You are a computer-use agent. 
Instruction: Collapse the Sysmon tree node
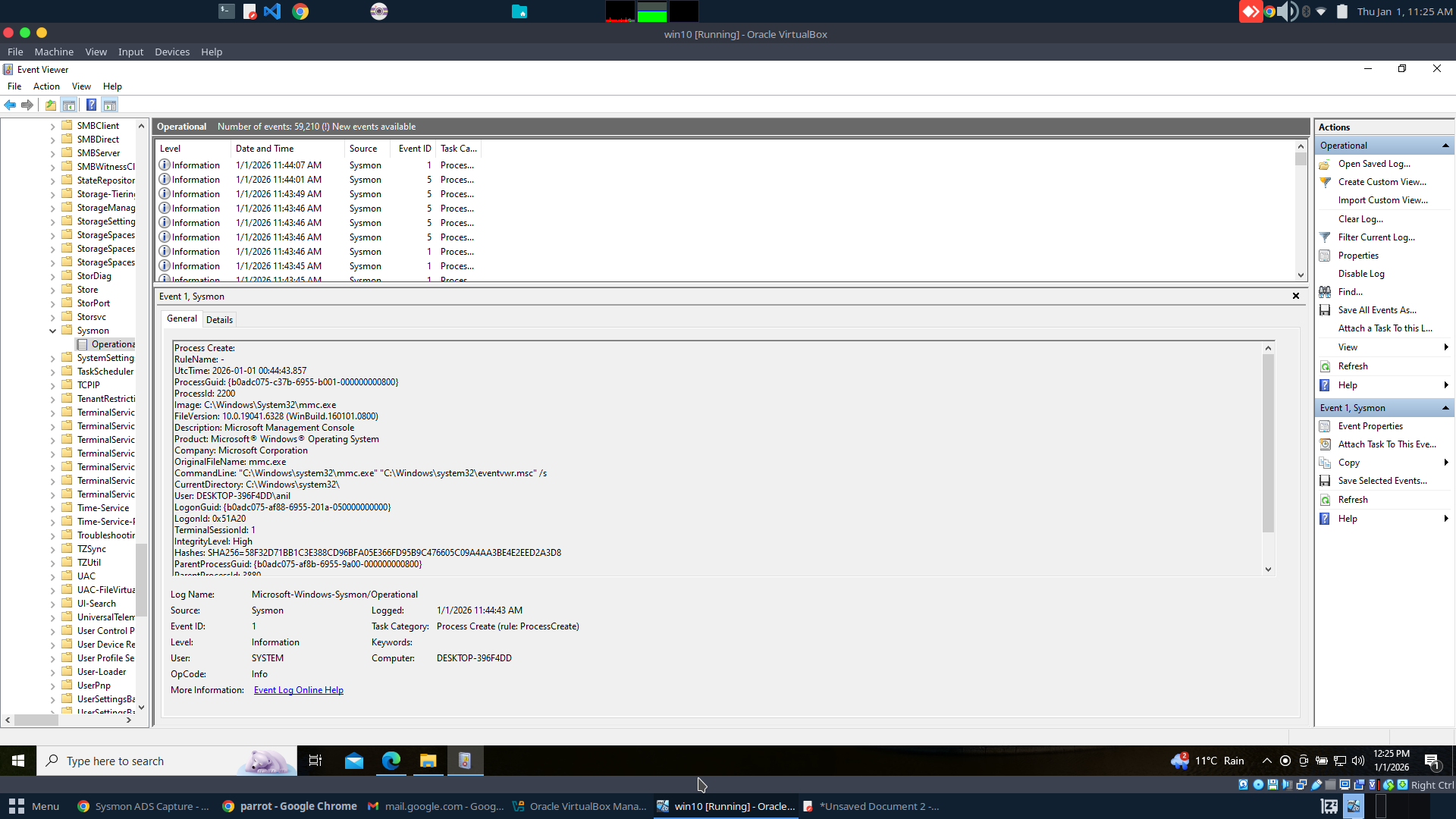tap(53, 331)
